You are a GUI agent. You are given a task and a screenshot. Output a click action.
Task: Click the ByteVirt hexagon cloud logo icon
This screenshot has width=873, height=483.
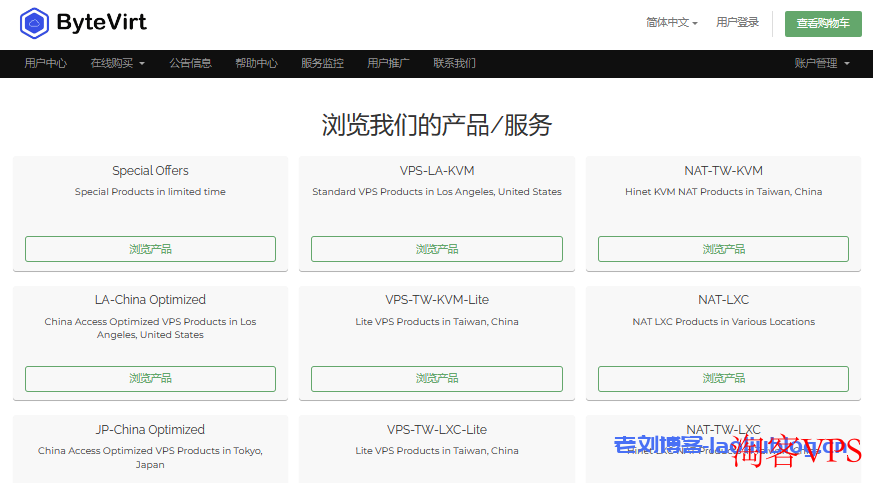click(35, 23)
